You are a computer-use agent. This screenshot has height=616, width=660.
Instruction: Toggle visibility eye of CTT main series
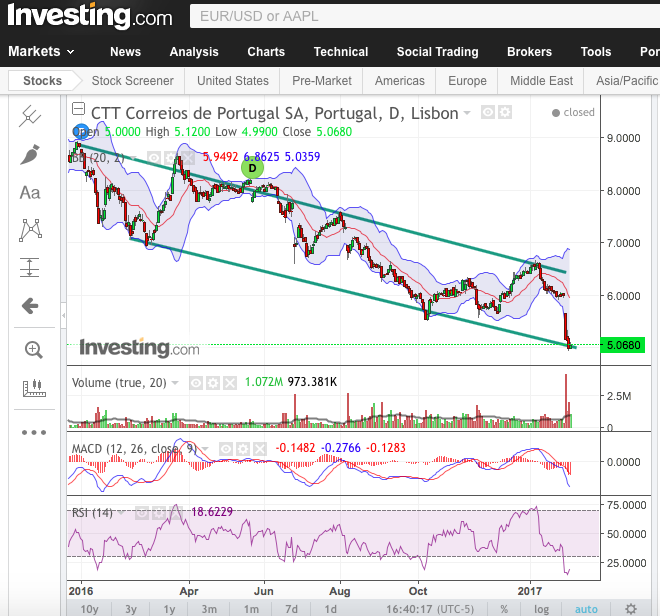[x=488, y=112]
